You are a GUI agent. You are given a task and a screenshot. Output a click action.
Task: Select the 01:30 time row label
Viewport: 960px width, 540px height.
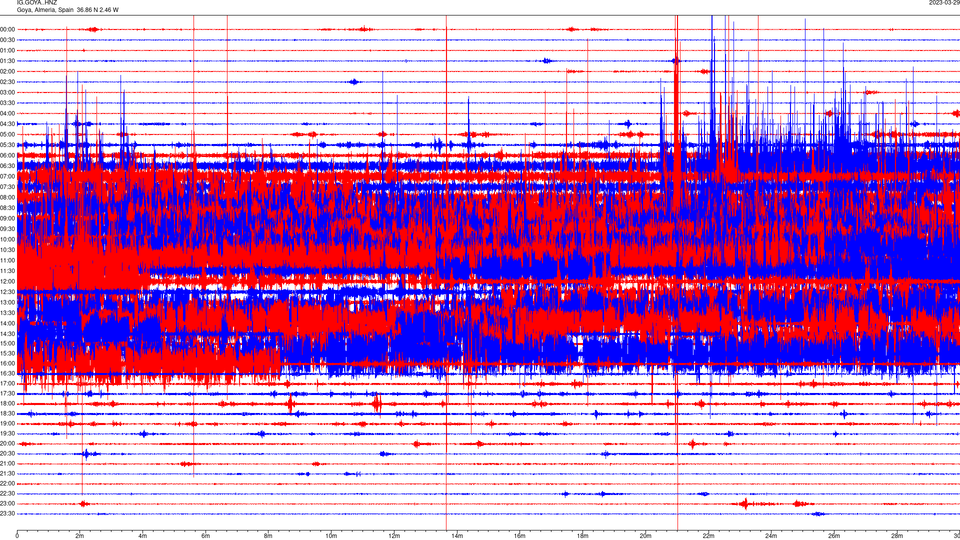7,61
